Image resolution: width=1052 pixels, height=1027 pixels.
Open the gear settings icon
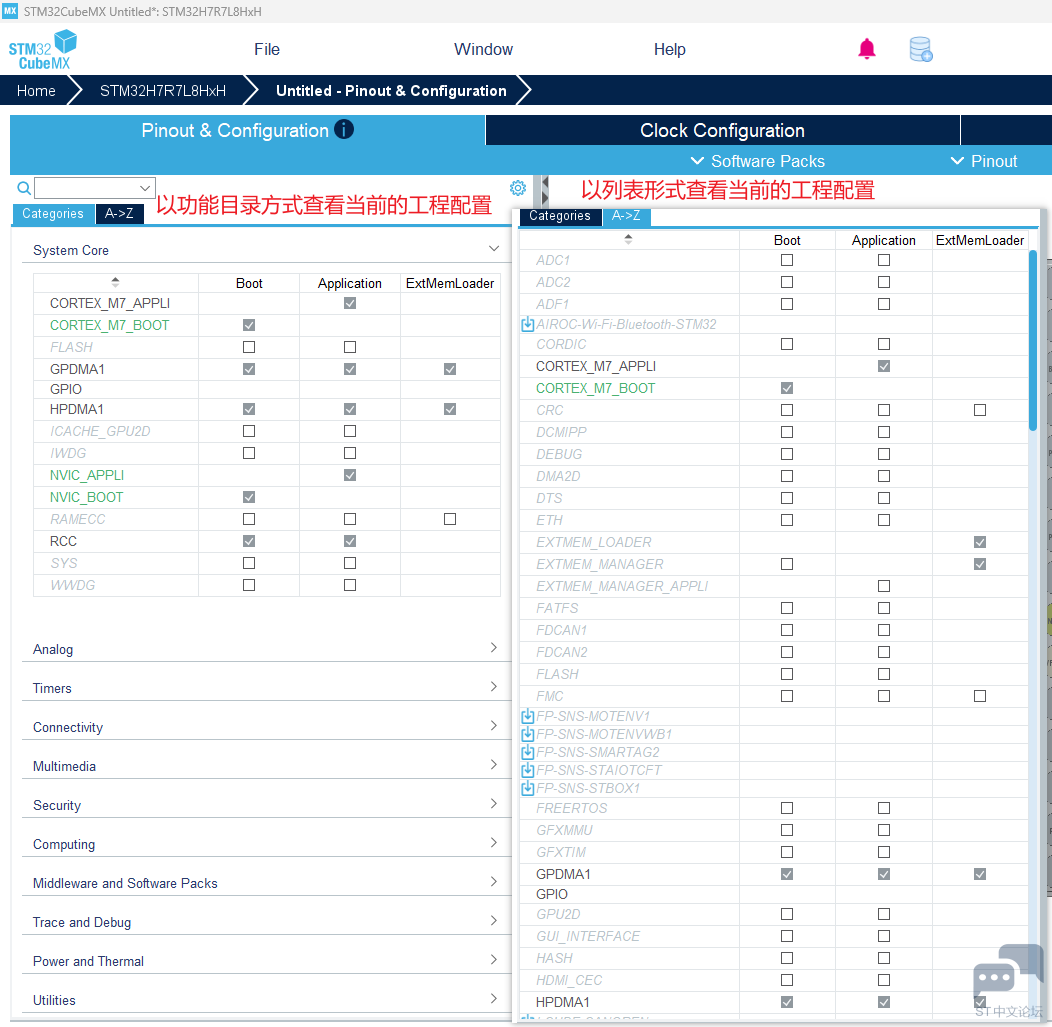(x=517, y=188)
